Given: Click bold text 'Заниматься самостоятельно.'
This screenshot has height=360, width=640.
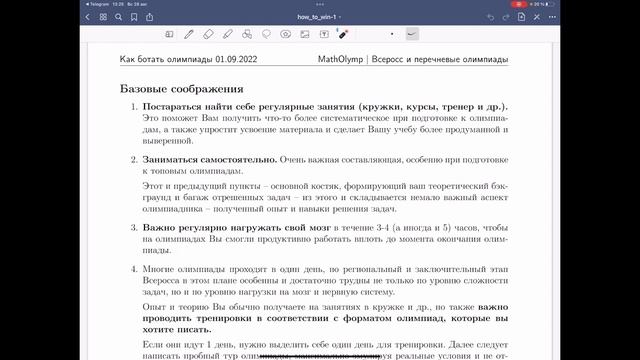Looking at the screenshot, I should click(x=209, y=160).
